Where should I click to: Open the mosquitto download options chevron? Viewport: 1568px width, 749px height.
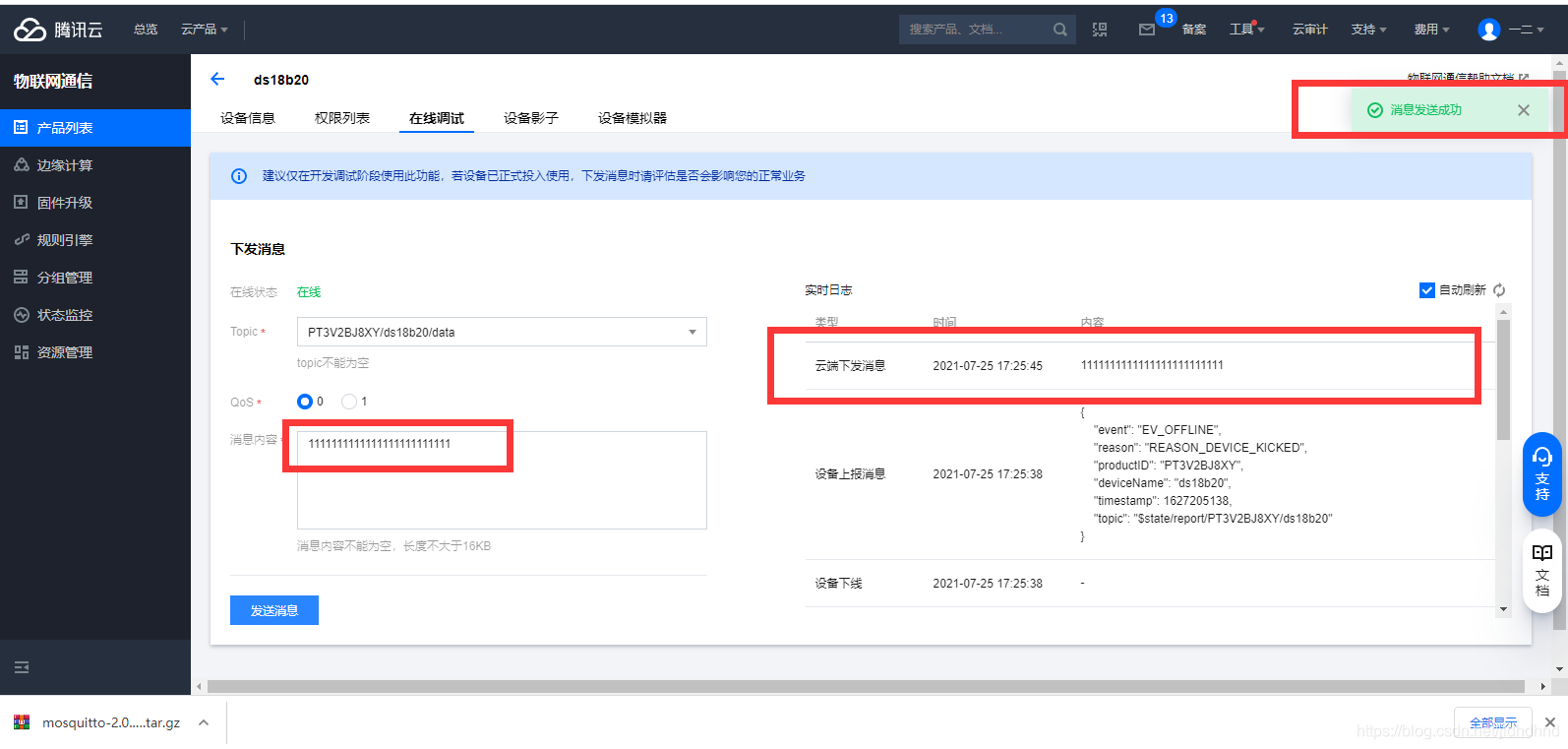coord(204,722)
